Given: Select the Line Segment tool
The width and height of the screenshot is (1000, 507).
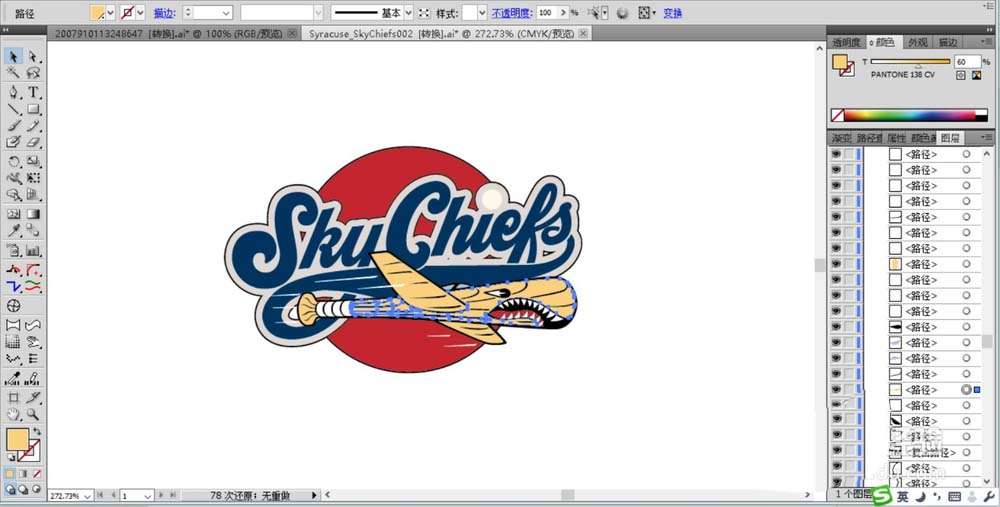Looking at the screenshot, I should [x=13, y=109].
